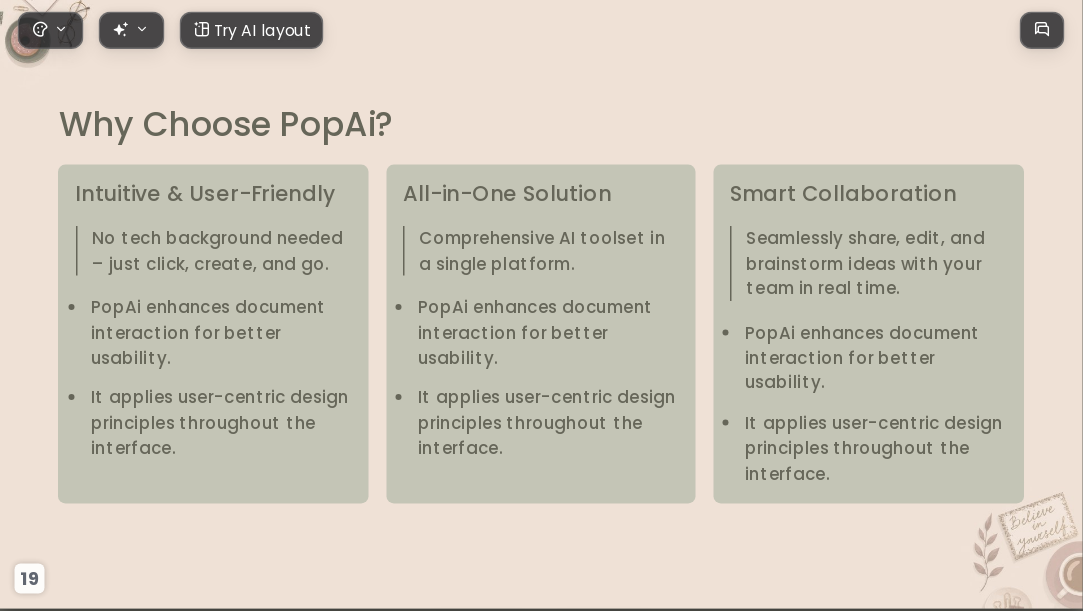Click the 'PopAi enhances document' bullet in the Smart Collaboration card
The image size is (1083, 611).
click(x=861, y=357)
